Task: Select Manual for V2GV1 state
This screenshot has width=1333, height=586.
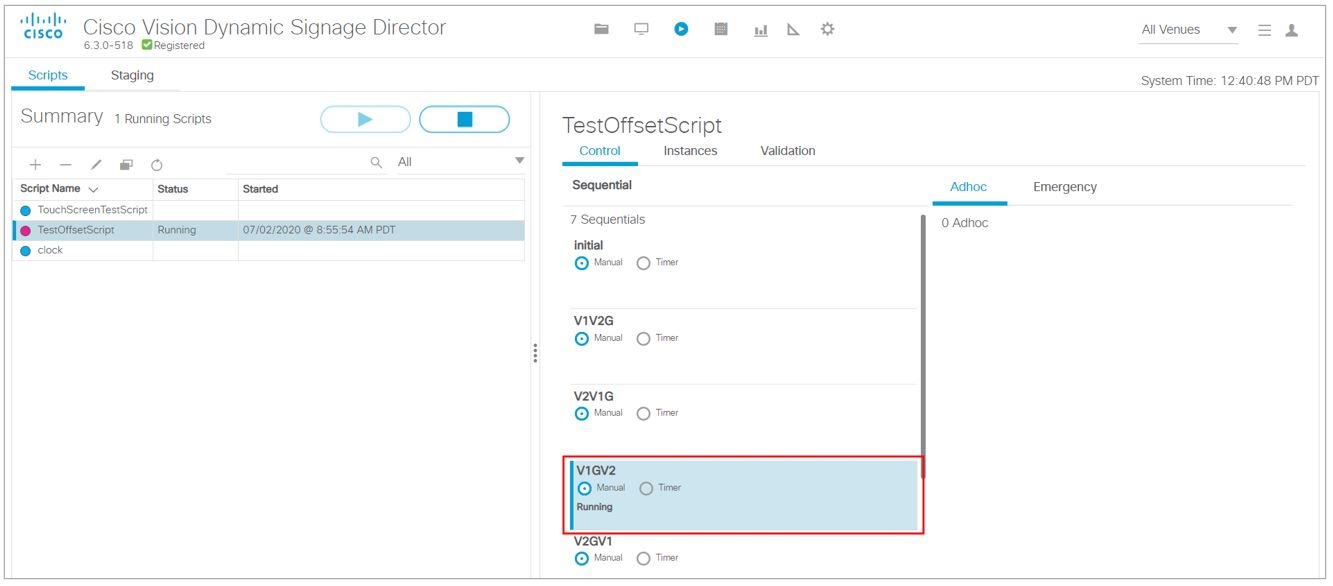Action: click(582, 558)
